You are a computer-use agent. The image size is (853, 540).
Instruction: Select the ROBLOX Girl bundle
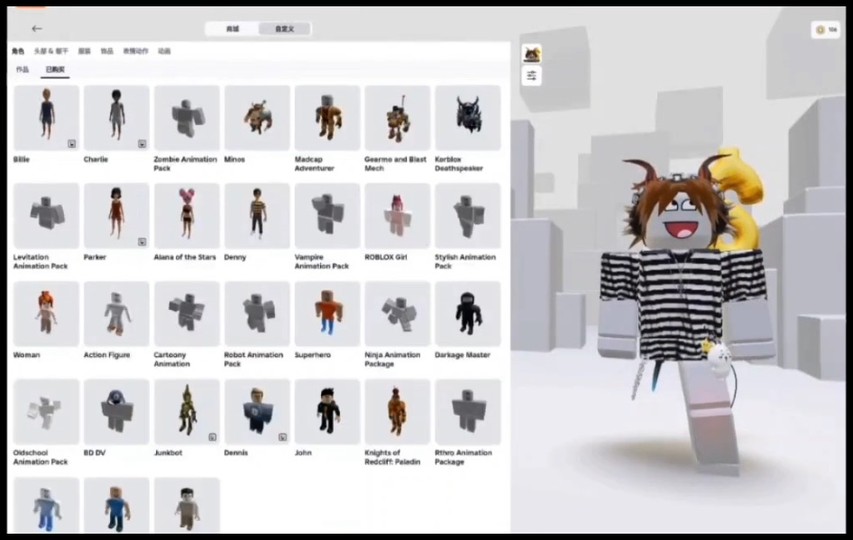(x=397, y=216)
